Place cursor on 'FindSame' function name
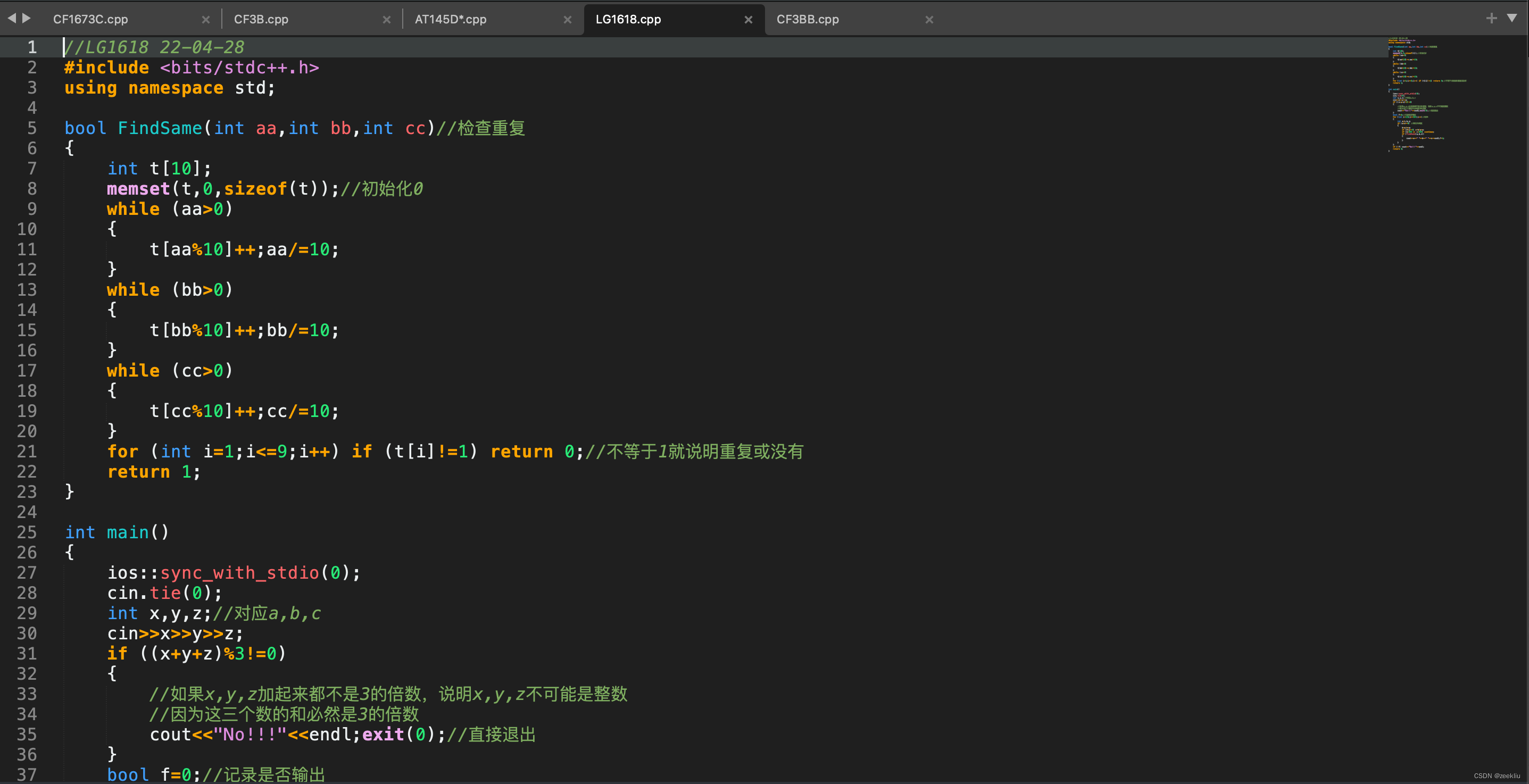This screenshot has width=1529, height=784. [x=160, y=128]
